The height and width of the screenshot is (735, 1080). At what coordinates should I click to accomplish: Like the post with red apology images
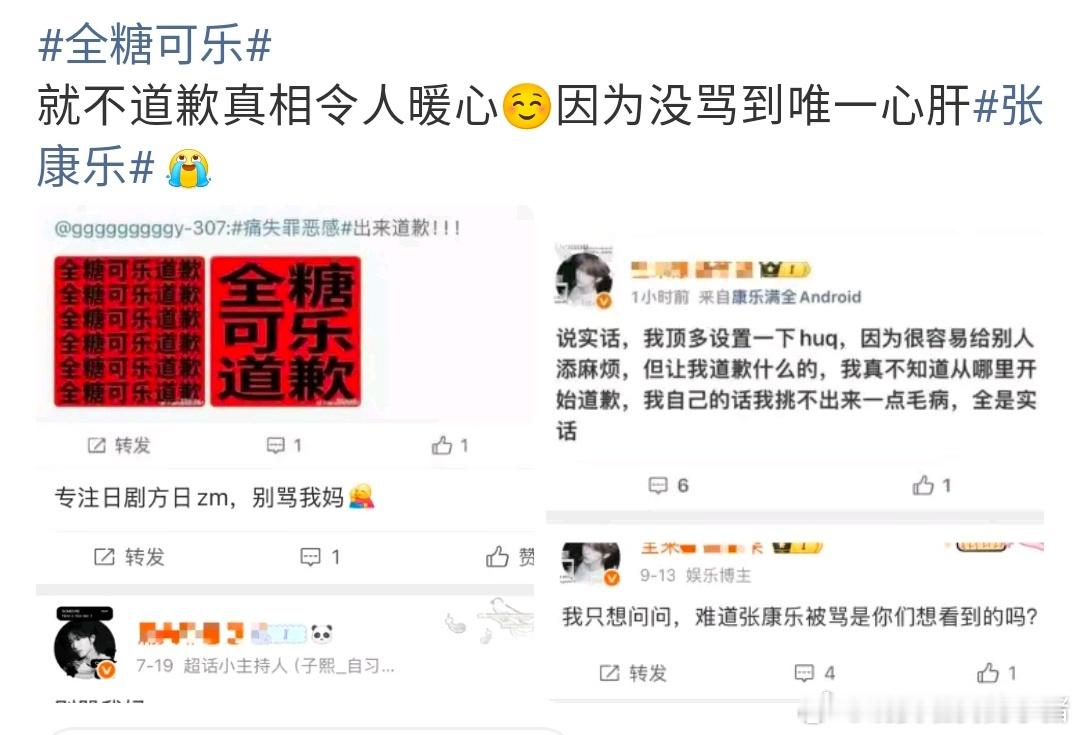pos(450,446)
